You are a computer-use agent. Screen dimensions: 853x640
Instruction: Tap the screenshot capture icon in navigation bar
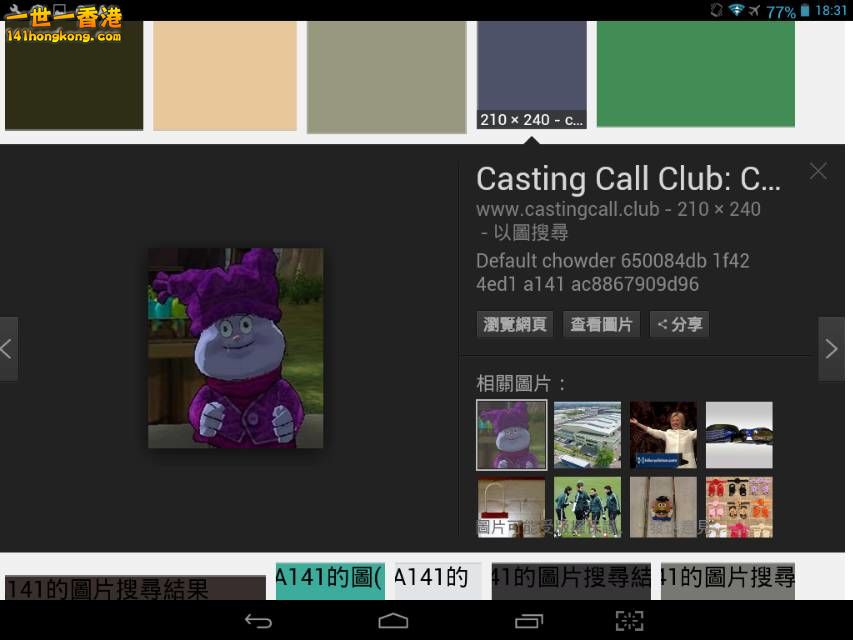(629, 621)
